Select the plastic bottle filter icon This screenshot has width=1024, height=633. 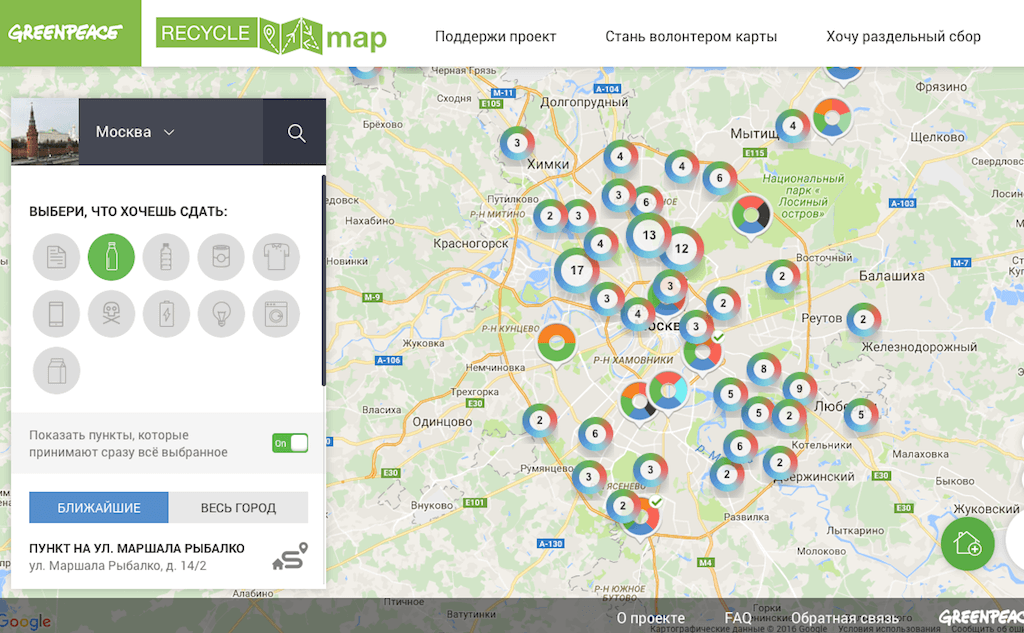[166, 257]
